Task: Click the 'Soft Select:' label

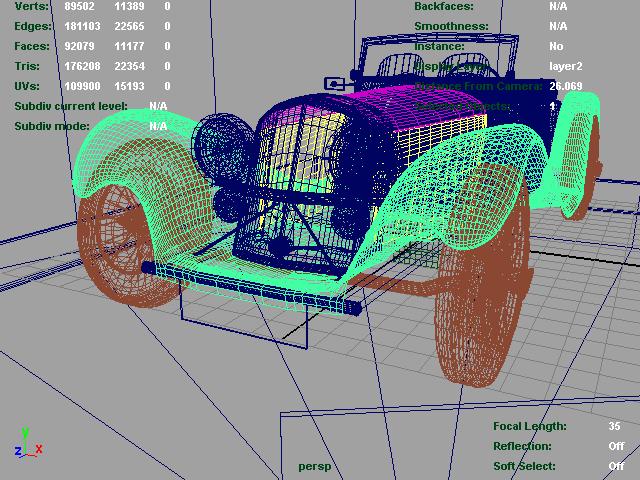Action: pyautogui.click(x=524, y=466)
